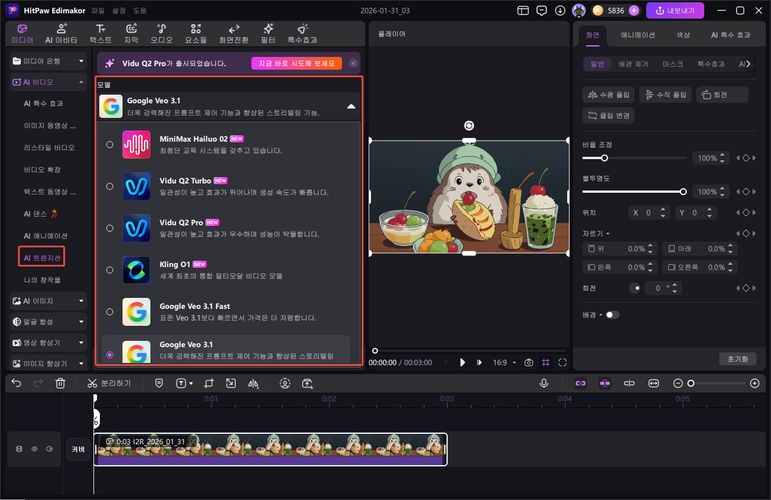
Task: Click the delete trash icon in timeline toolbar
Action: [x=60, y=383]
